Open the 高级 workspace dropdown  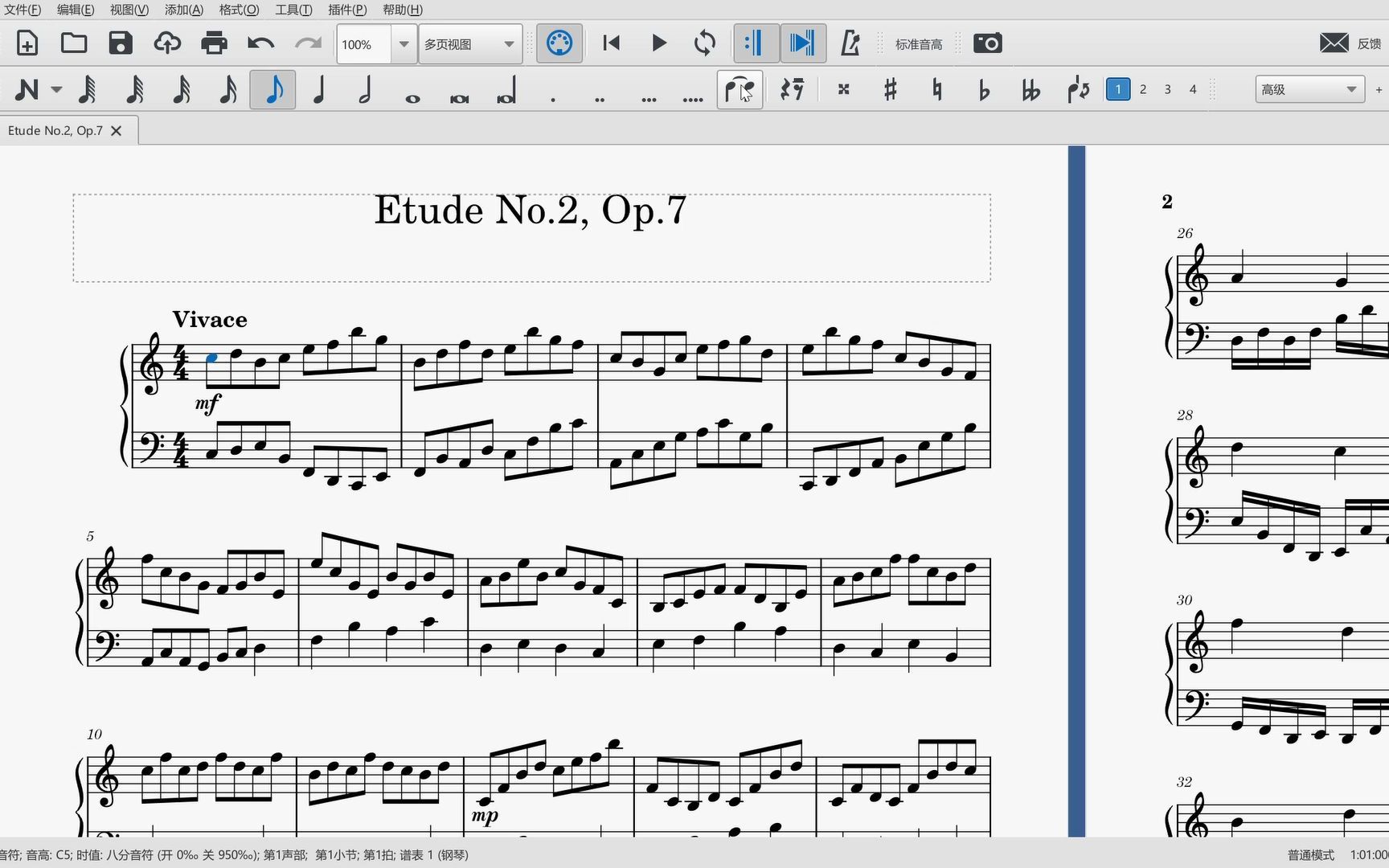pos(1309,89)
